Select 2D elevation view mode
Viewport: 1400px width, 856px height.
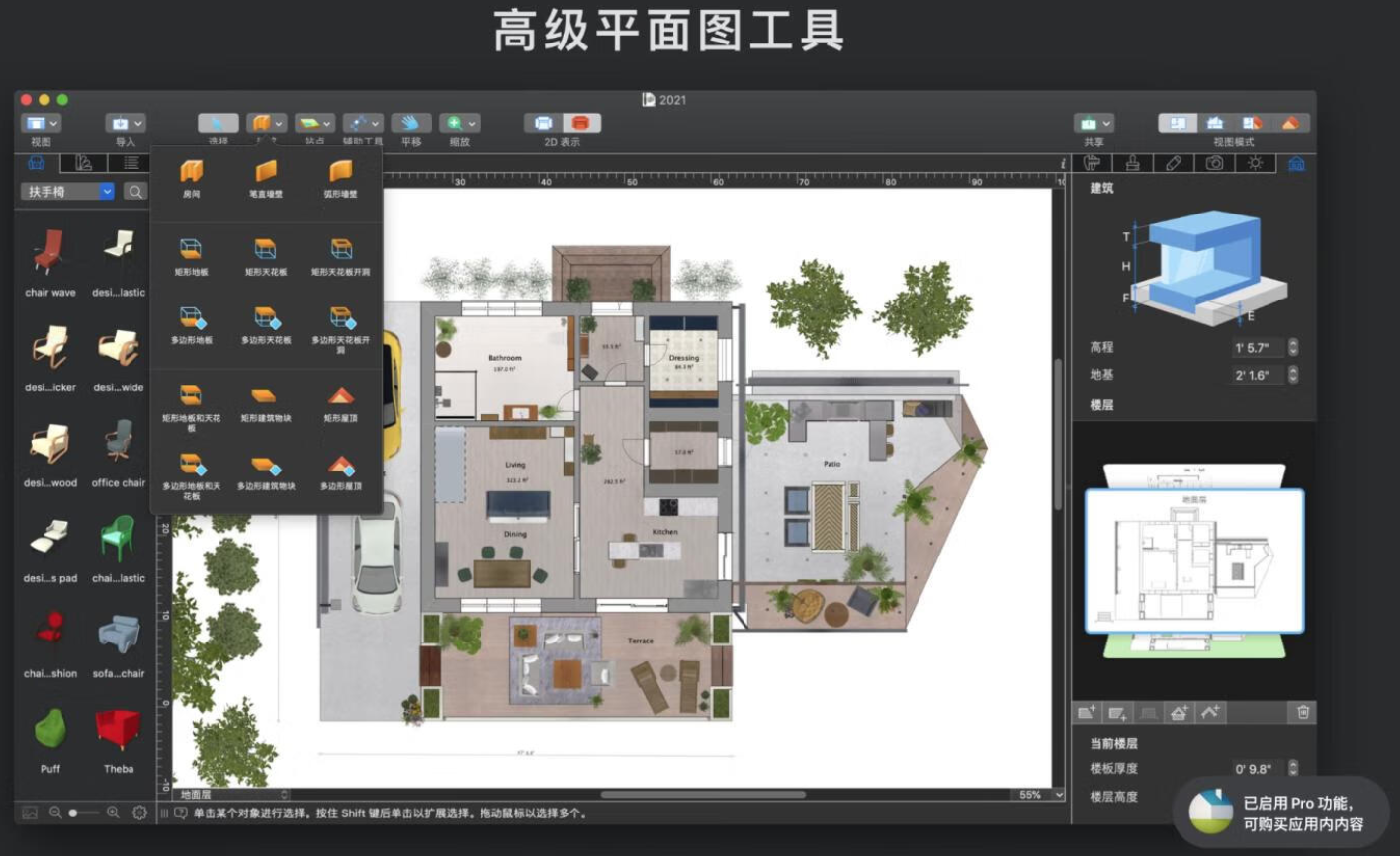pyautogui.click(x=1215, y=123)
